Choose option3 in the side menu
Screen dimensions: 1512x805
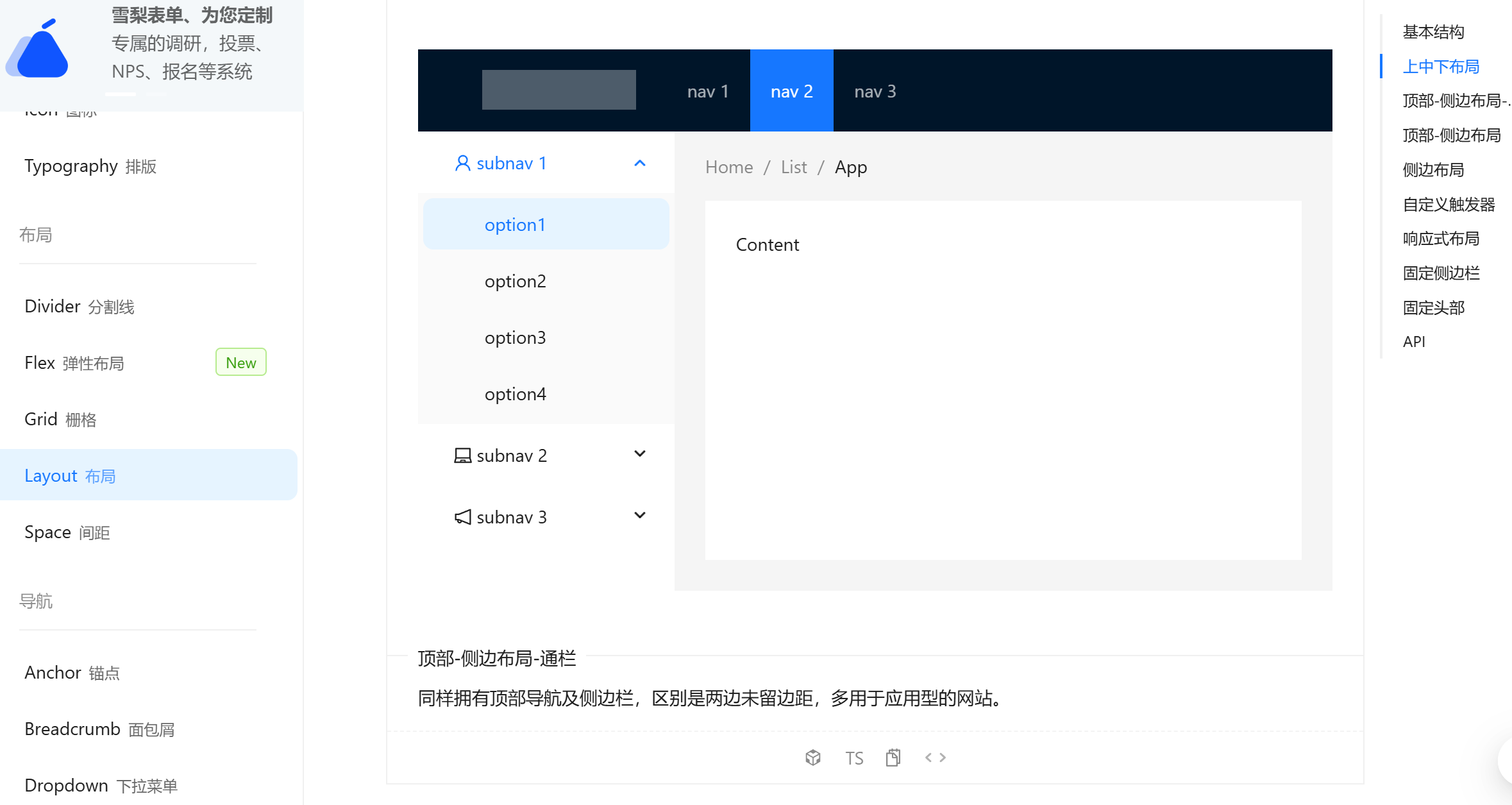pyautogui.click(x=546, y=337)
